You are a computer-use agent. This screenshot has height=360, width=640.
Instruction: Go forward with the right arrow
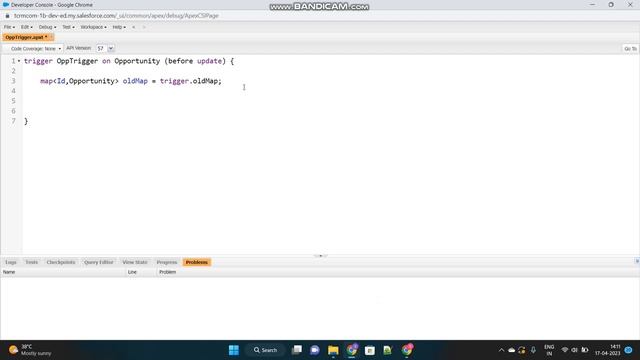click(144, 27)
